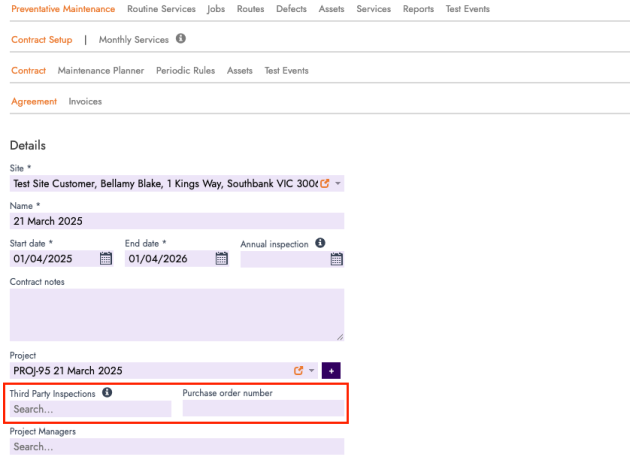Image resolution: width=630 pixels, height=463 pixels.
Task: Open the Project Managers search box
Action: [x=176, y=447]
